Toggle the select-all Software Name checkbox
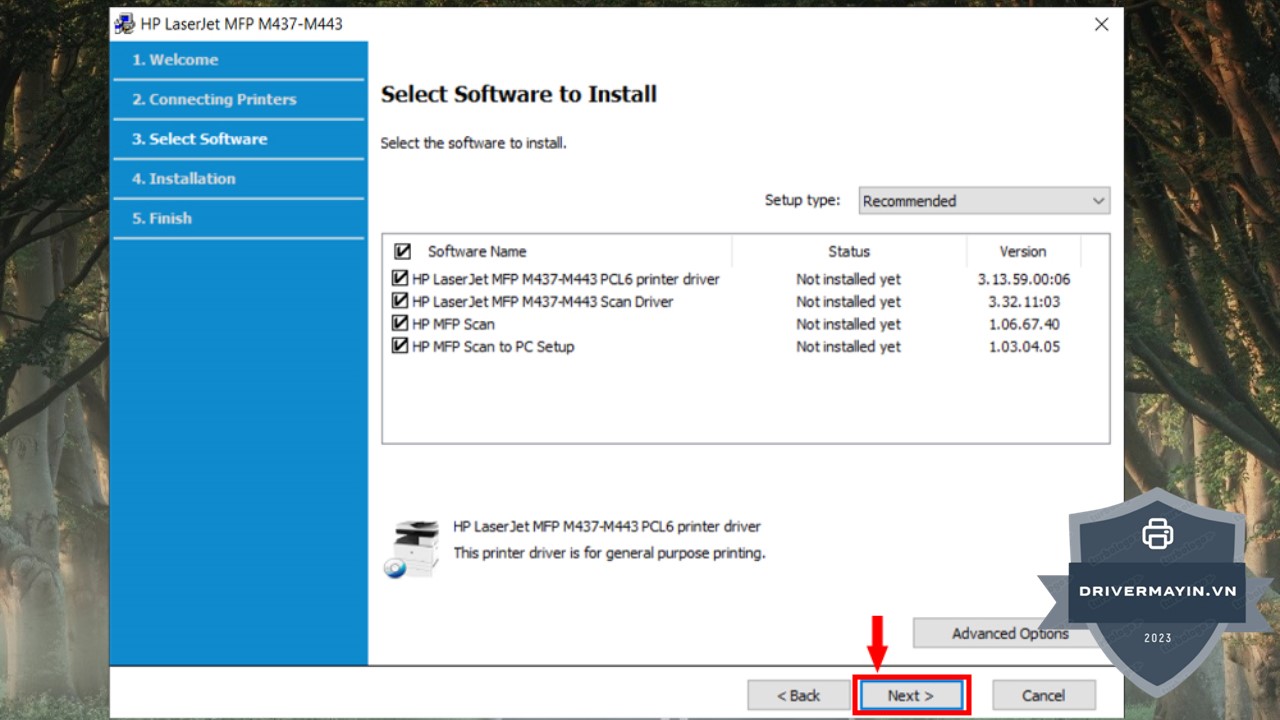 click(x=402, y=252)
